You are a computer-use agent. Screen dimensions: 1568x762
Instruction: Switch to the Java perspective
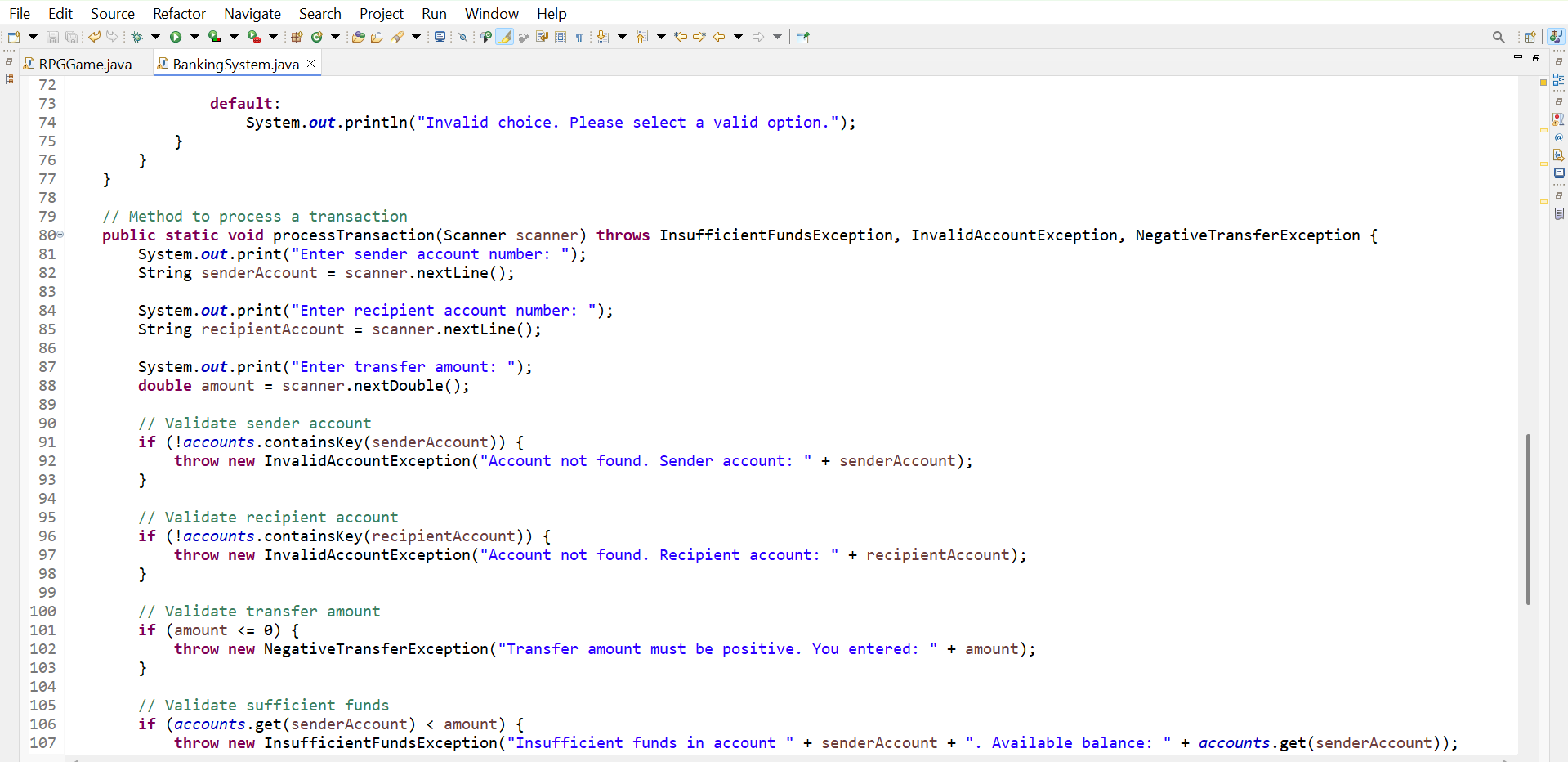click(1557, 37)
